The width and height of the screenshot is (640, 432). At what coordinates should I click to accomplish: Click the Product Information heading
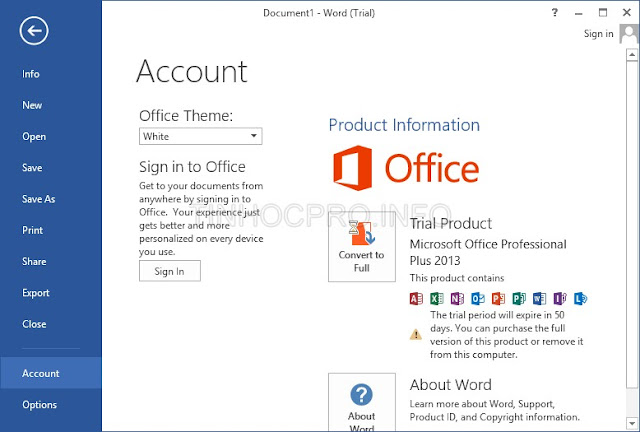click(404, 125)
